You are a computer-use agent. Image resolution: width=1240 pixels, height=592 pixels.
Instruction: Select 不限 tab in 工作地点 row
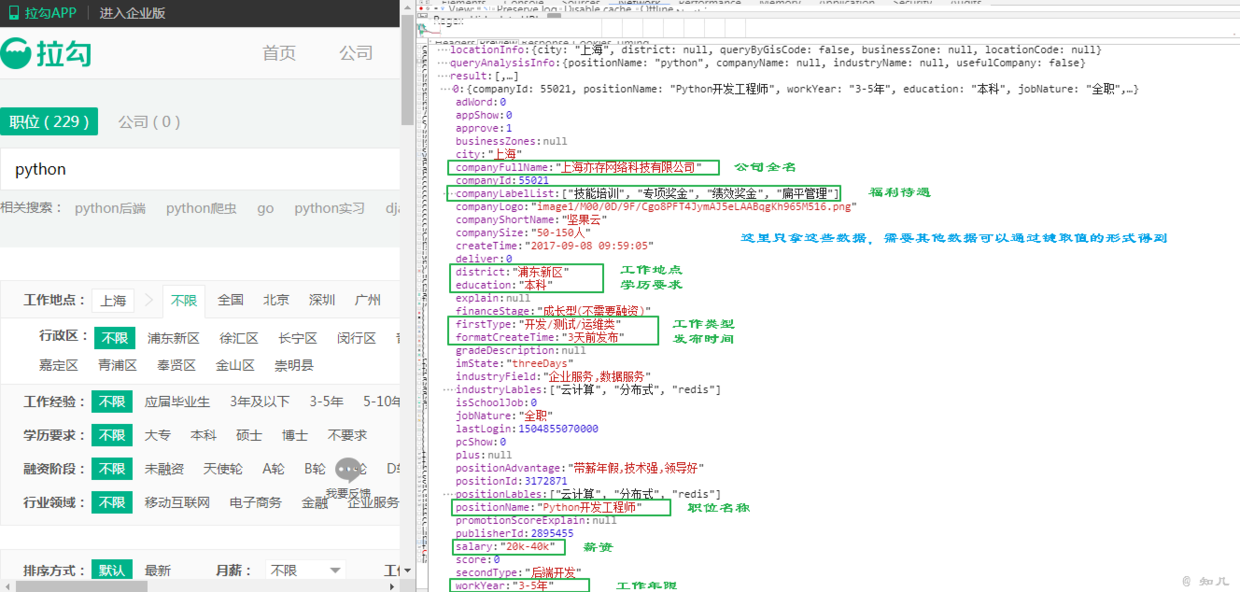(x=184, y=300)
